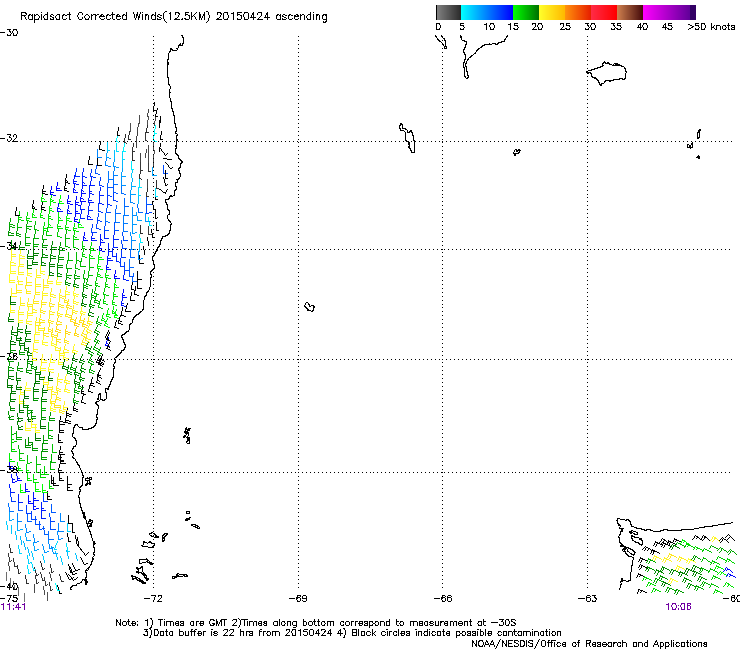Click the dark purple 45-50 knots legend segment

[x=682, y=12]
